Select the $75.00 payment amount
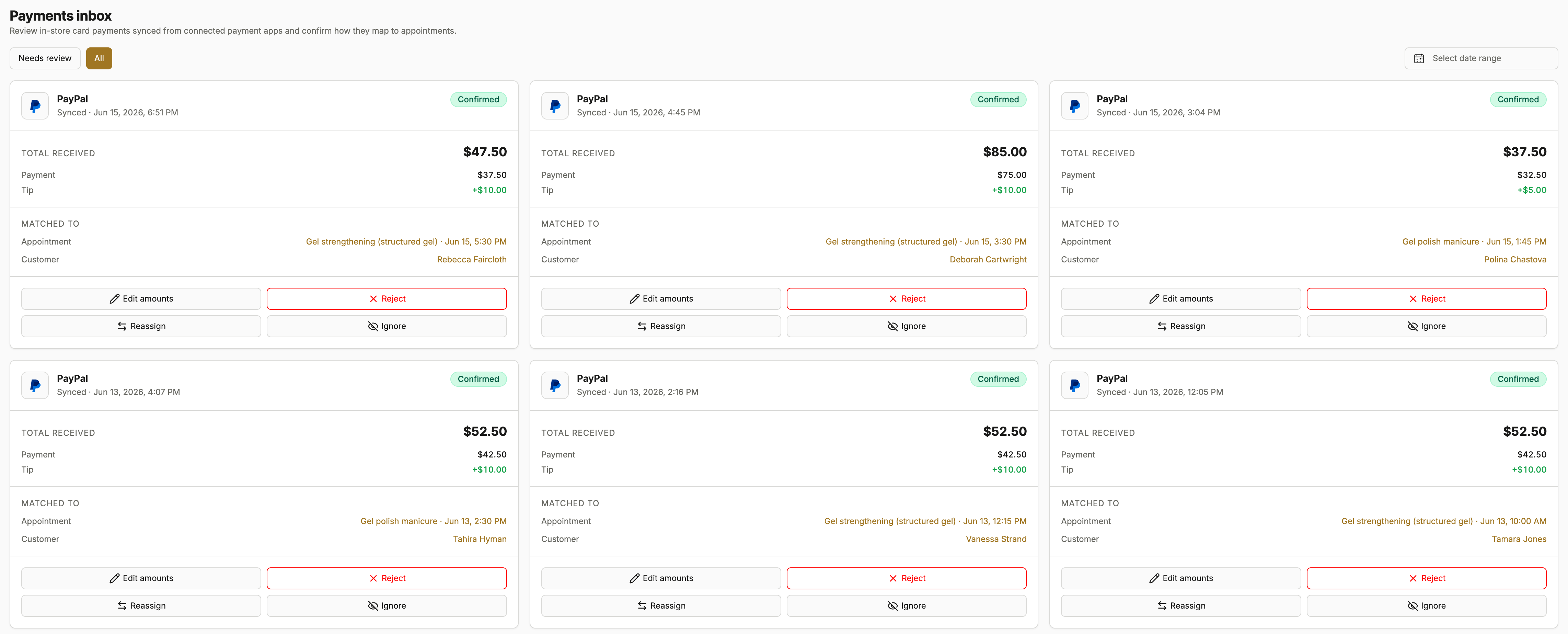This screenshot has width=1568, height=634. tap(1012, 175)
